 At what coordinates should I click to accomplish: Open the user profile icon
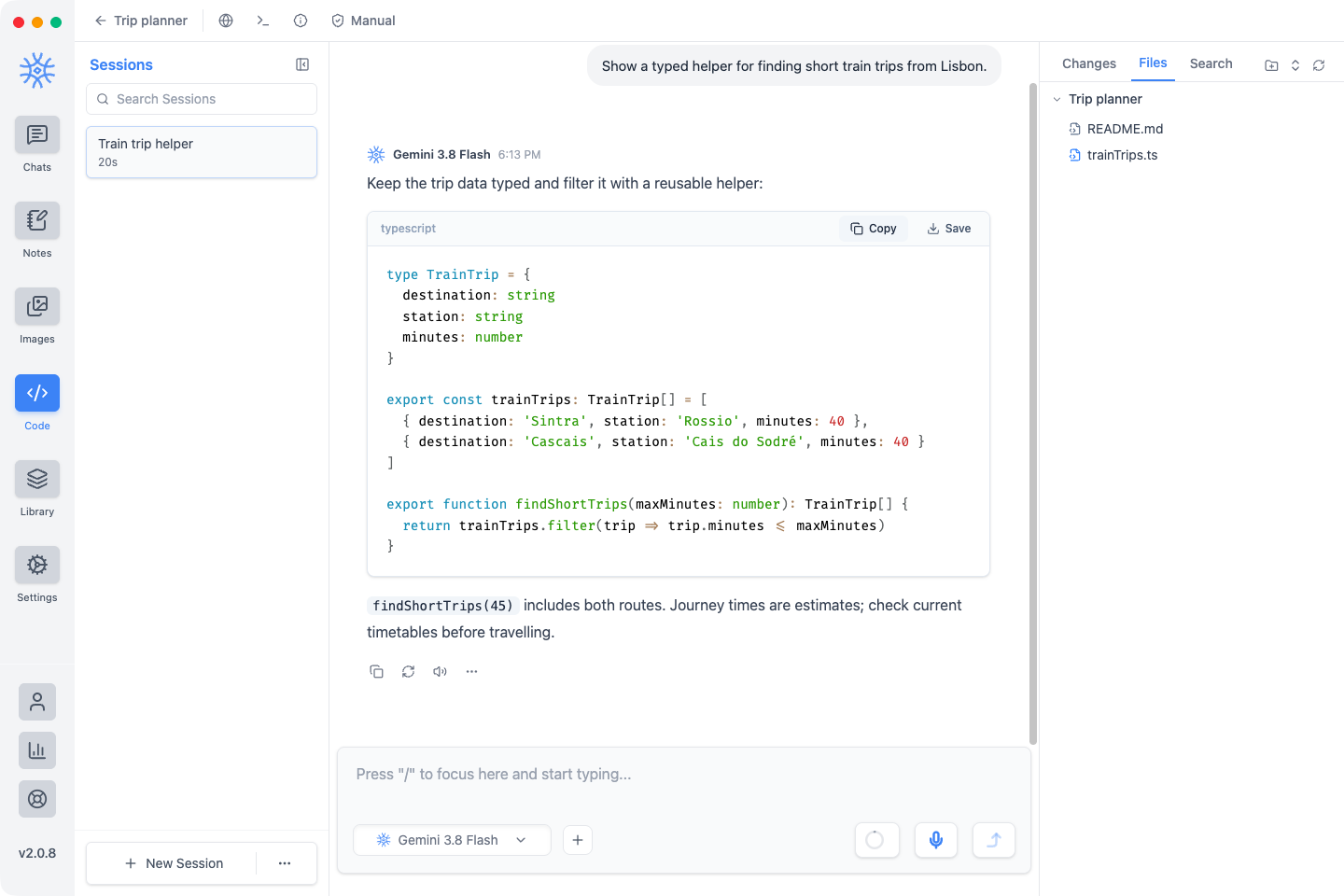point(37,702)
